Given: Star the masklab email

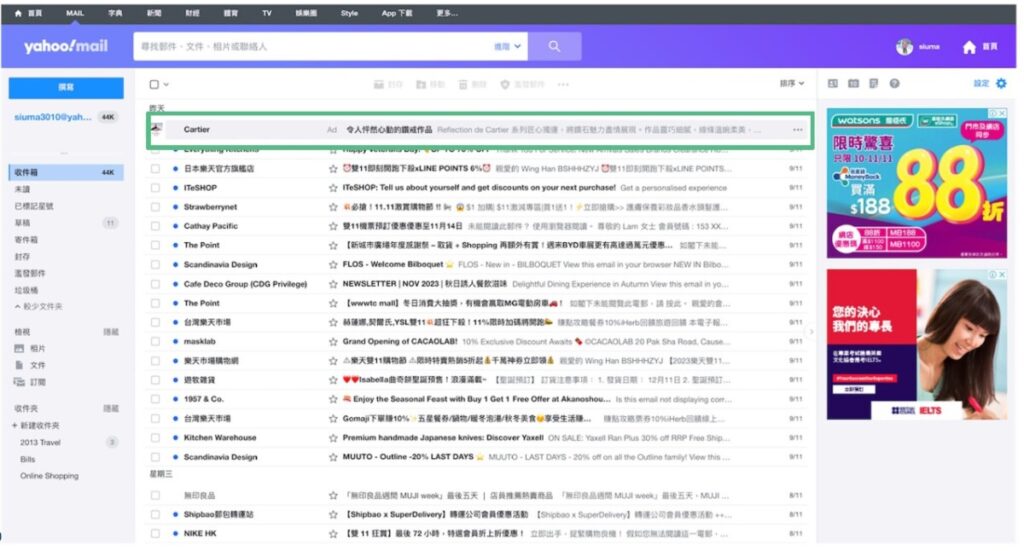Looking at the screenshot, I should click(333, 341).
